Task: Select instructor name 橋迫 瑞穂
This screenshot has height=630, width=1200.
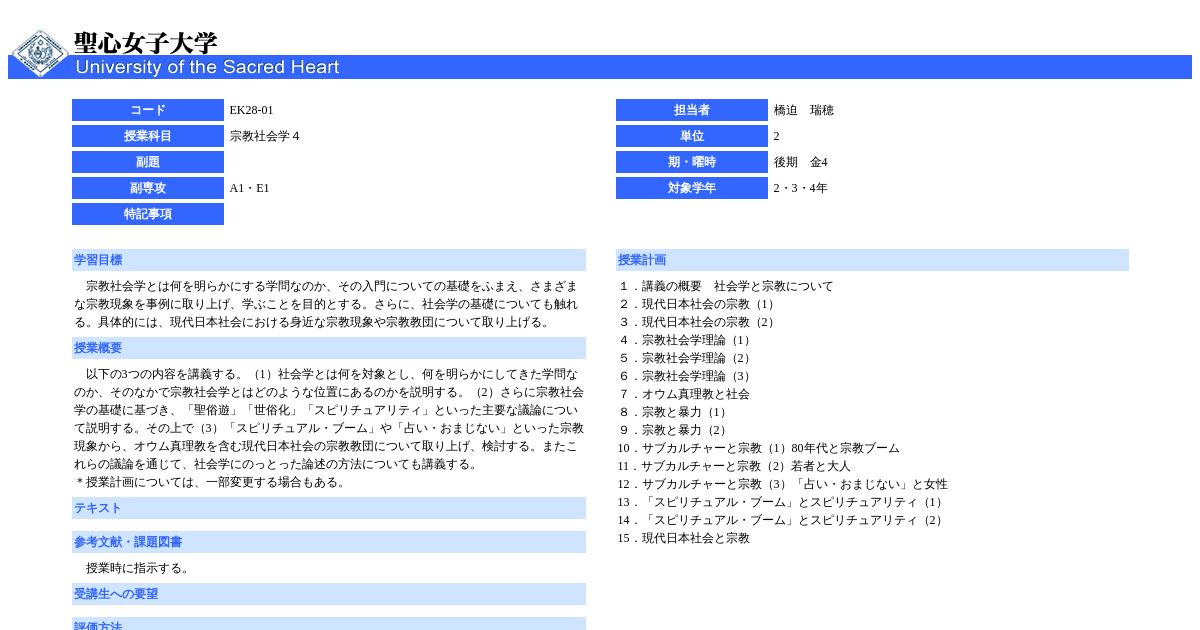Action: tap(803, 110)
